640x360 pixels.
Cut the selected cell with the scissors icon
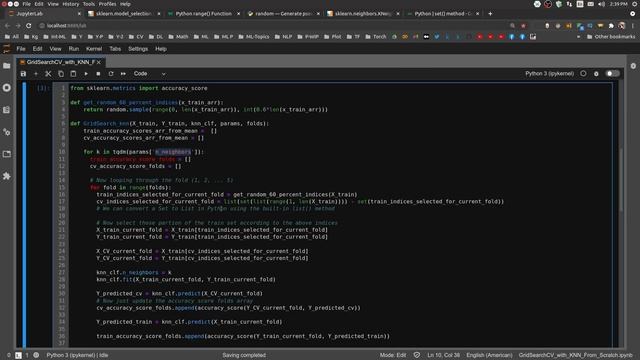click(x=48, y=74)
